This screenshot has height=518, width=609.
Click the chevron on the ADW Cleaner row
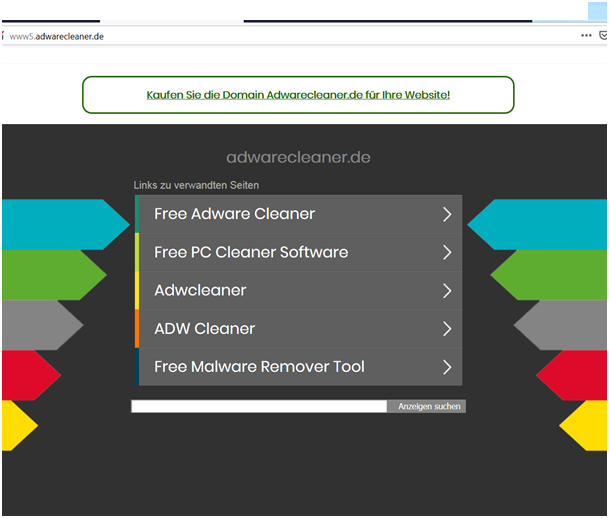pos(447,329)
